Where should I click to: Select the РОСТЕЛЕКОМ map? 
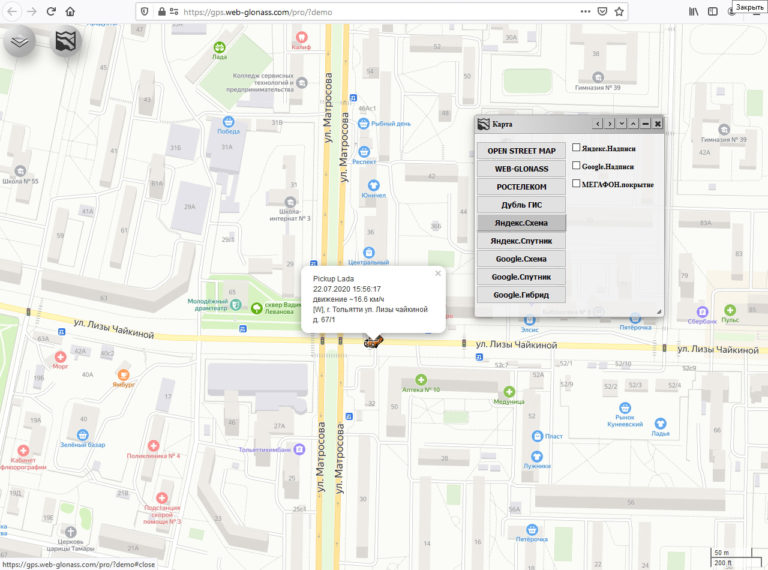pyautogui.click(x=521, y=187)
